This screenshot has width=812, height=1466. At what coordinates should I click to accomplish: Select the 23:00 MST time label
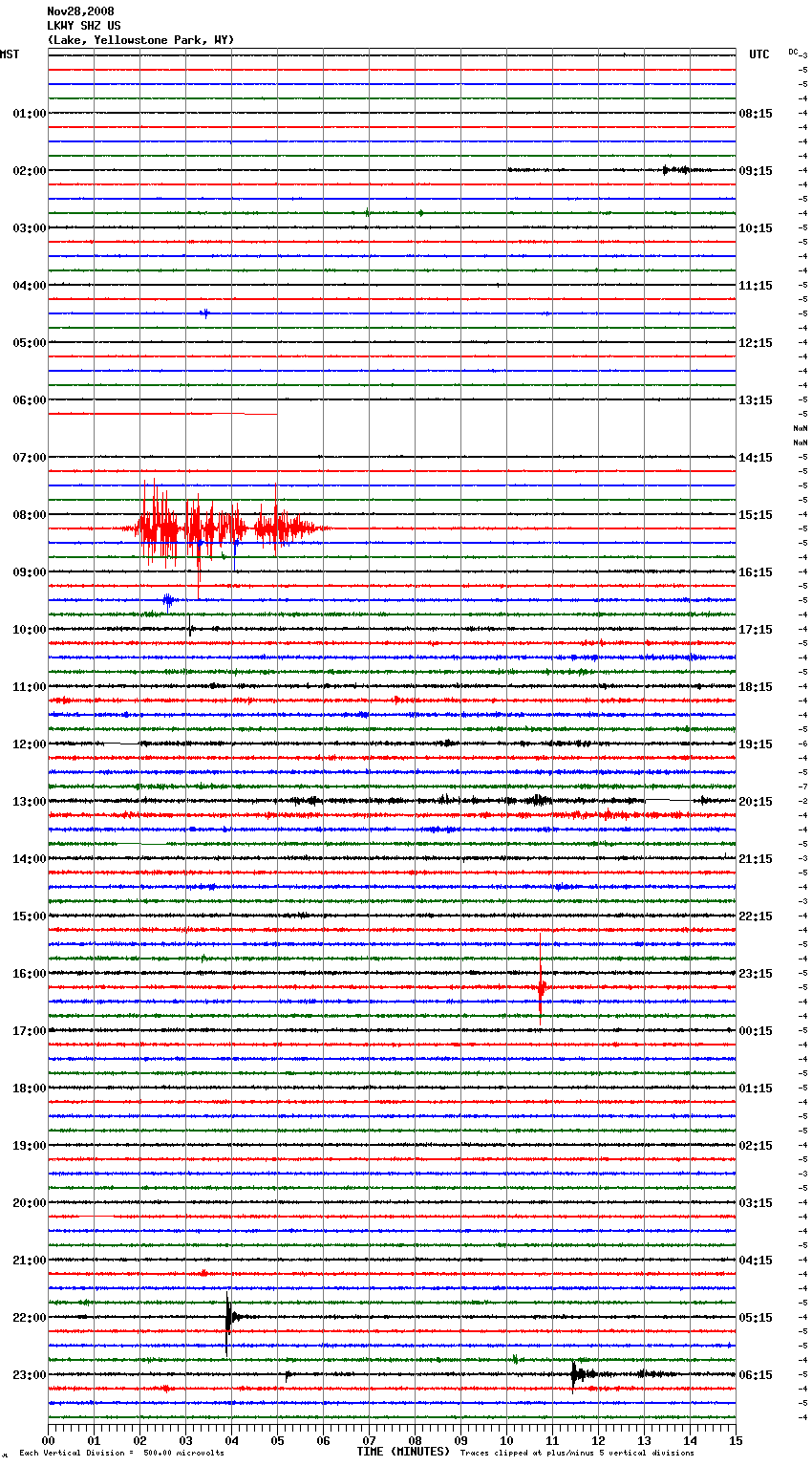click(x=30, y=1375)
